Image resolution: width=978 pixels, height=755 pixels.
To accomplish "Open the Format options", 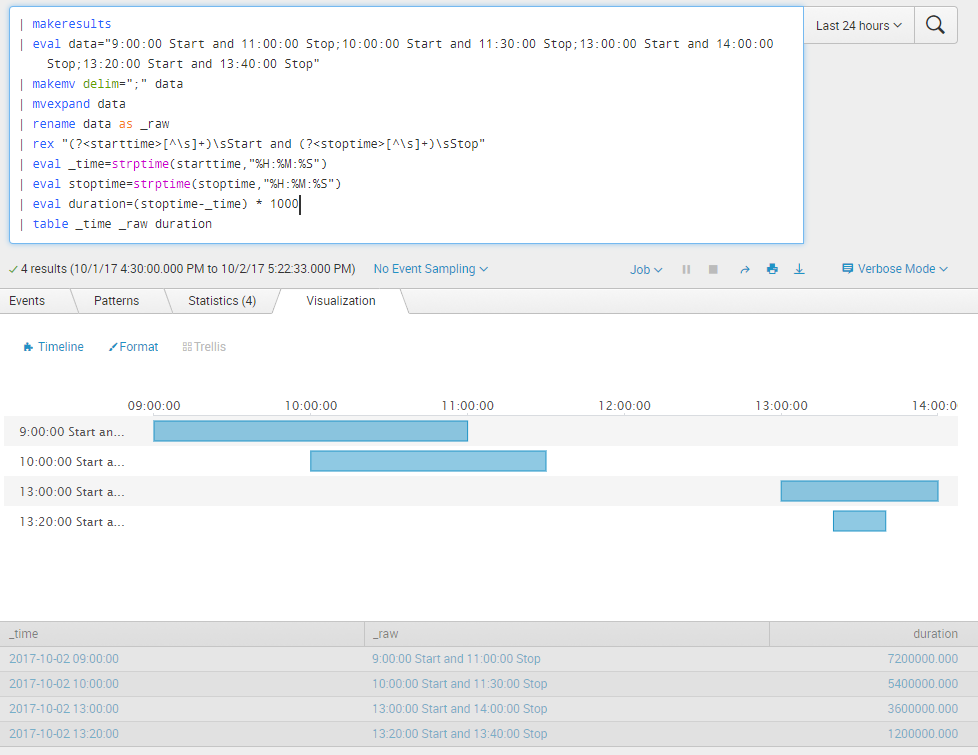I will pos(133,347).
